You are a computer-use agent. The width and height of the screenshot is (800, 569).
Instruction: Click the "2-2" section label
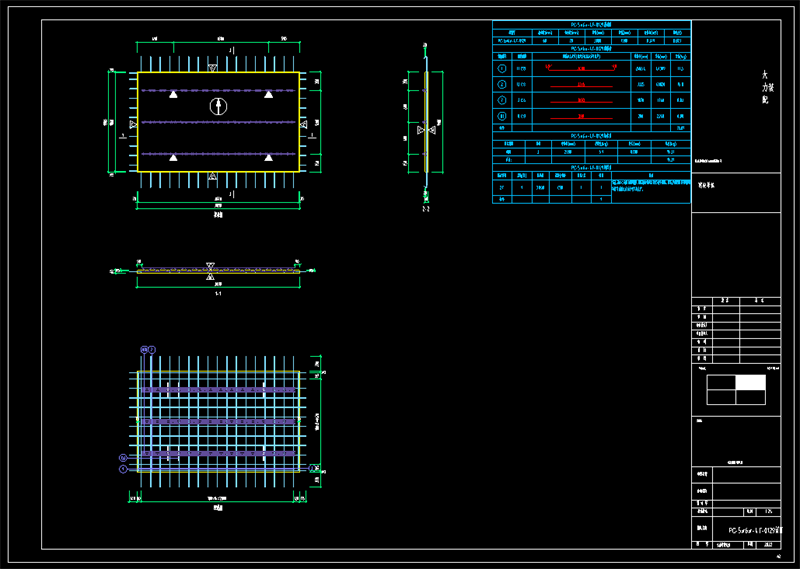click(426, 209)
